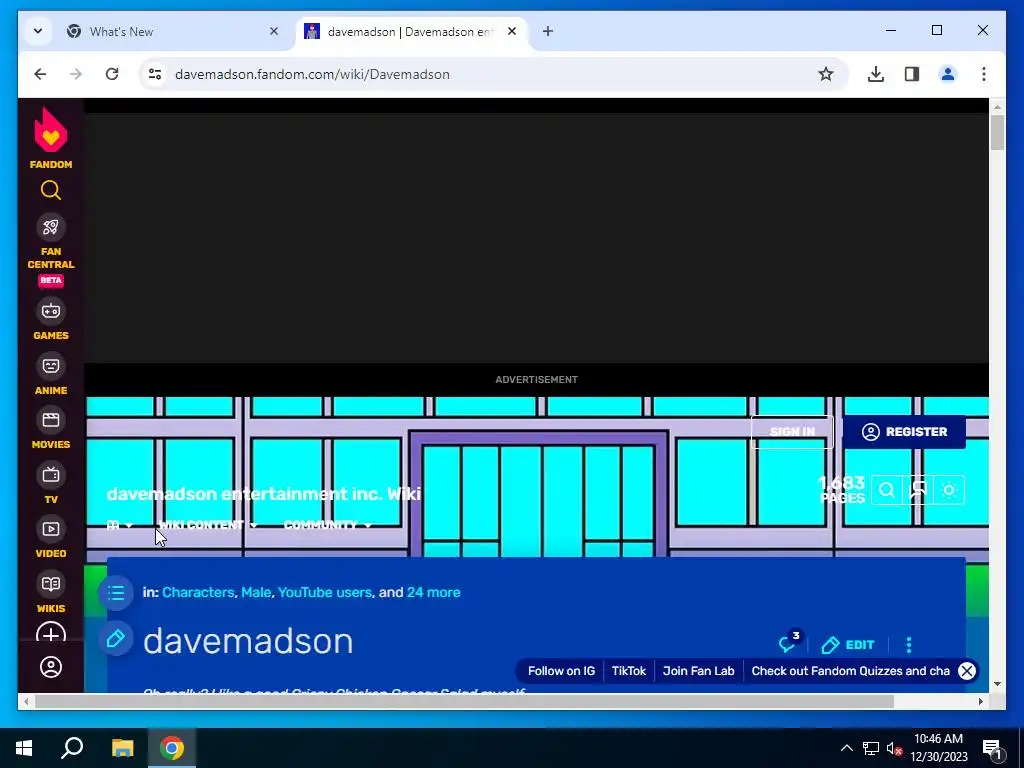Open the Anime sidebar icon

point(51,366)
